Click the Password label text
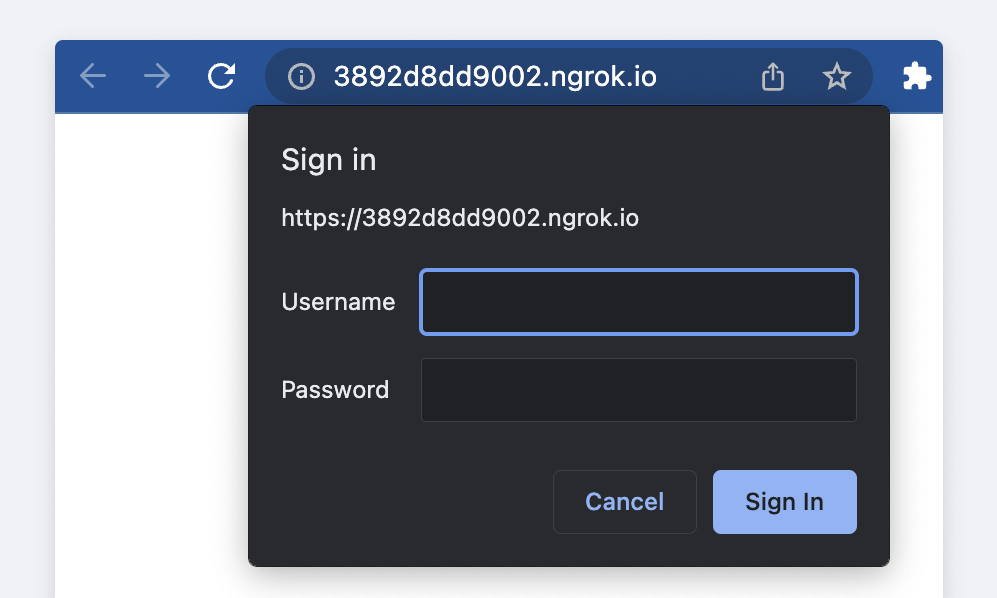This screenshot has height=598, width=997. [x=335, y=390]
